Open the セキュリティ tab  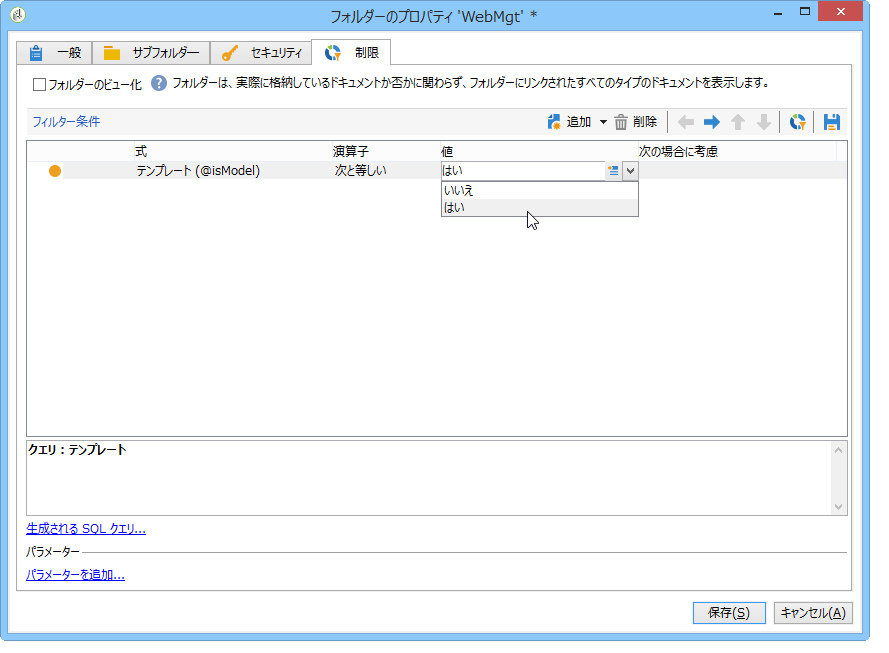coord(261,53)
